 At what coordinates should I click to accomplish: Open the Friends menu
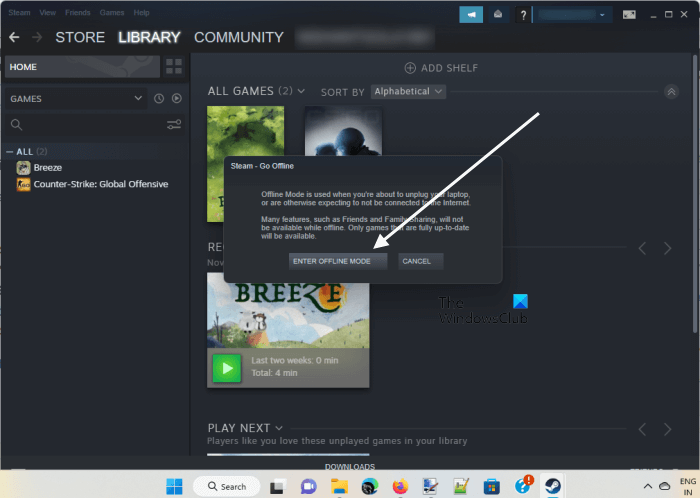78,12
